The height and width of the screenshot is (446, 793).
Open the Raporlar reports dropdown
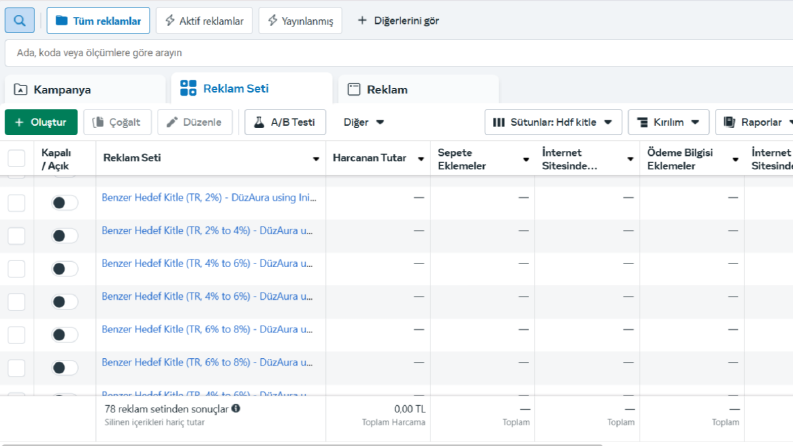pyautogui.click(x=754, y=122)
